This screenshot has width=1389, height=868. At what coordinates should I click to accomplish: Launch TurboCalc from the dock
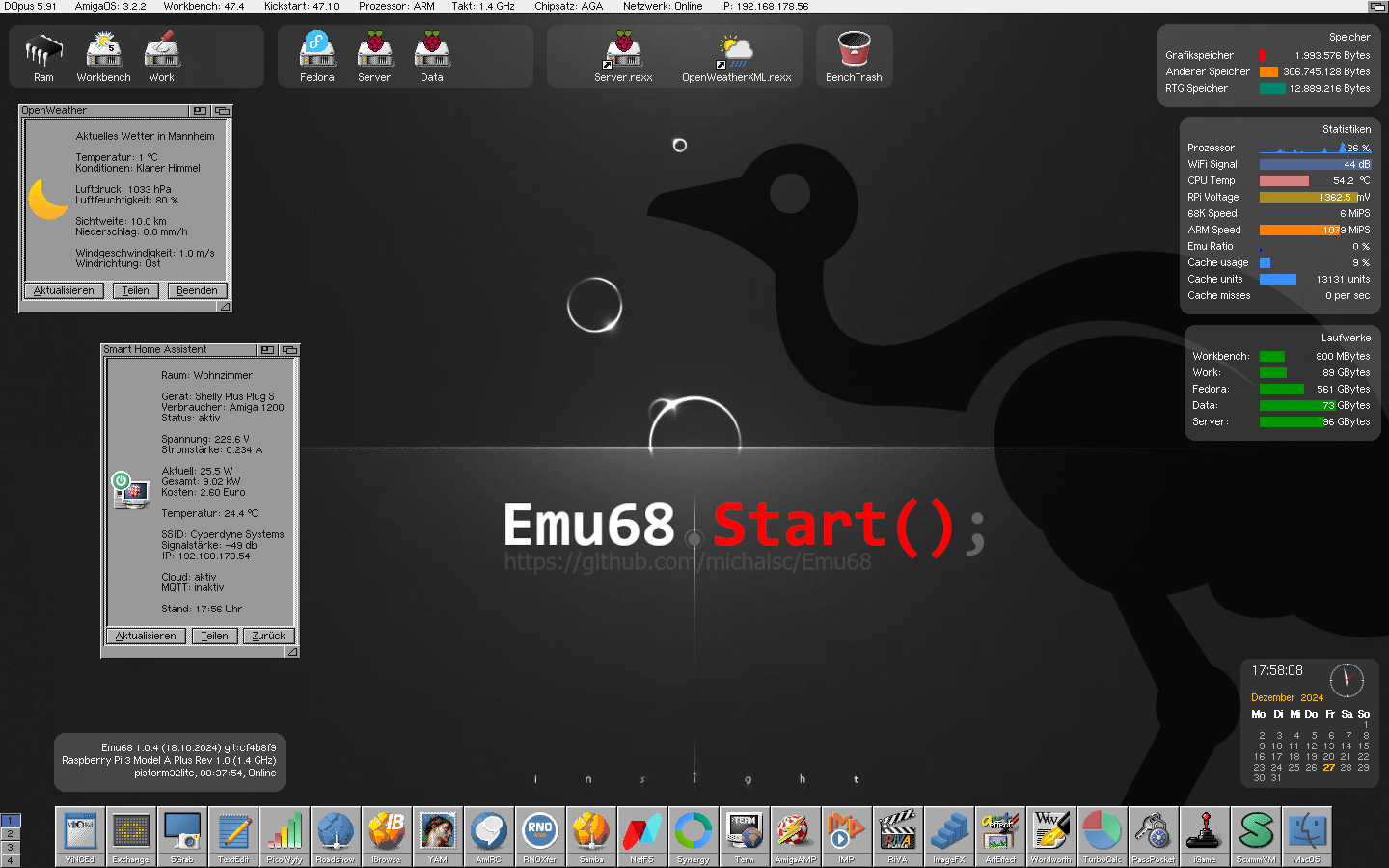pyautogui.click(x=1103, y=836)
